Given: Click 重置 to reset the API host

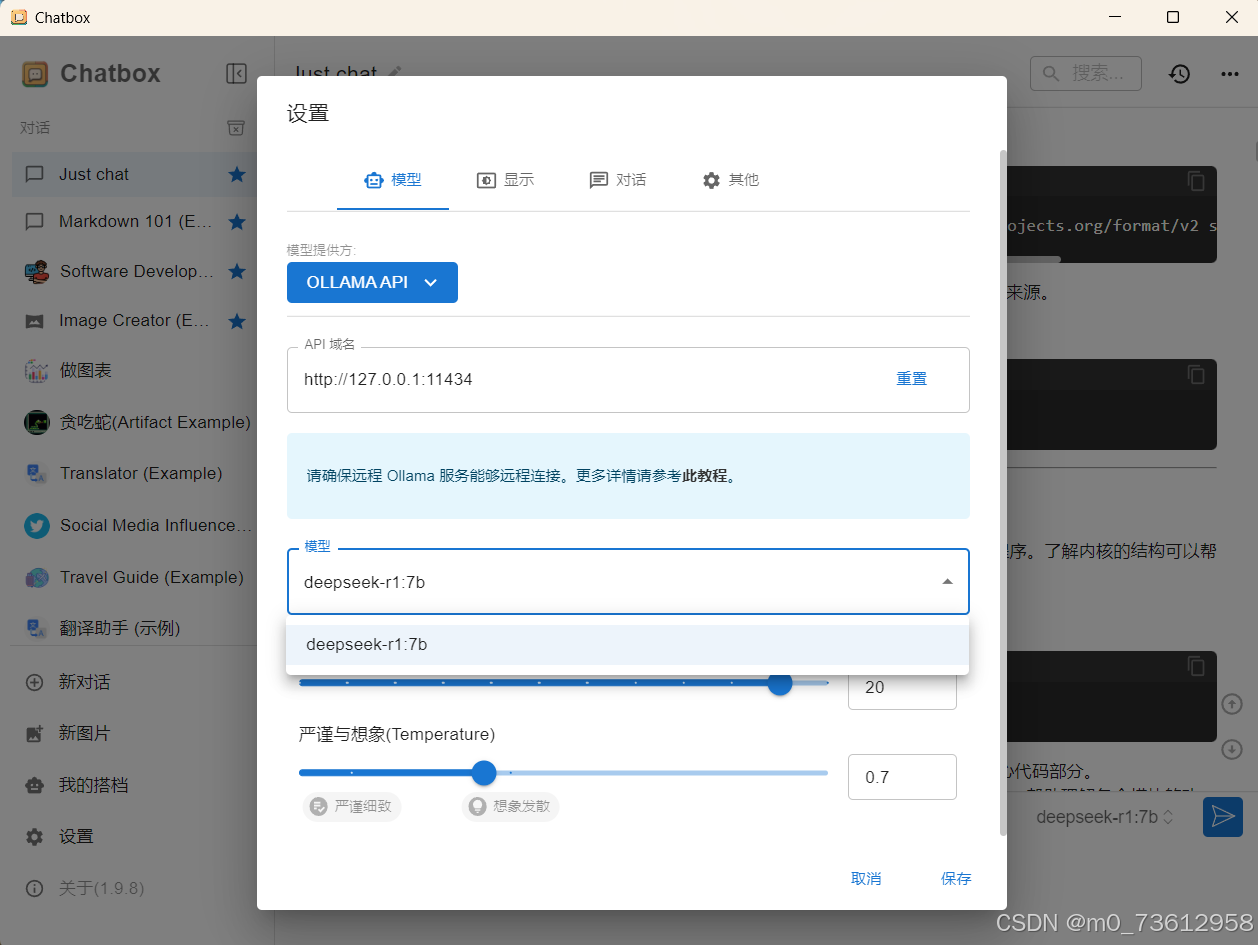Looking at the screenshot, I should click(911, 379).
